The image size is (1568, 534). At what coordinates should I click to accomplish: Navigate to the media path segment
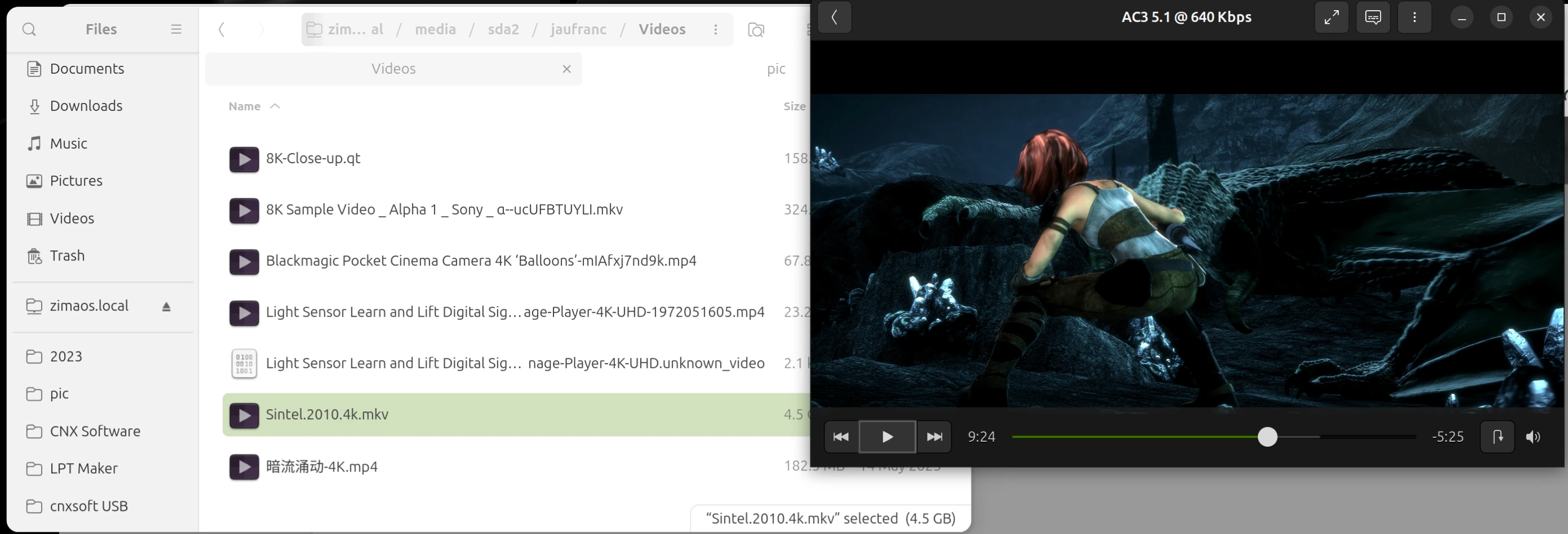pos(435,29)
